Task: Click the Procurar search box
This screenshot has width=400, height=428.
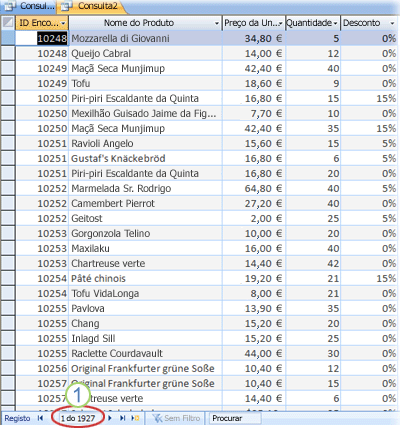Action: [235, 418]
